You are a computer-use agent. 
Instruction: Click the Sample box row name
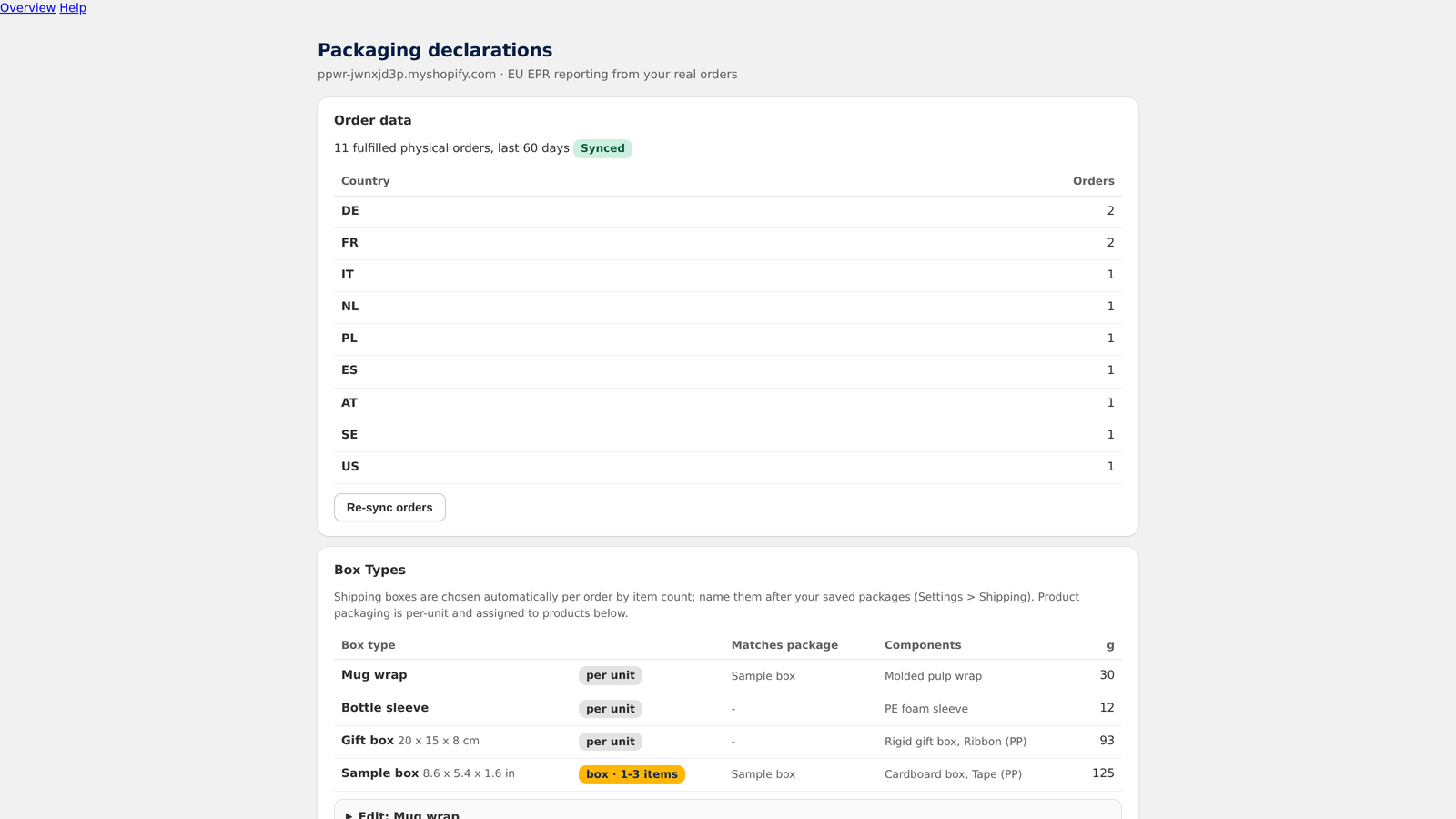pyautogui.click(x=379, y=773)
